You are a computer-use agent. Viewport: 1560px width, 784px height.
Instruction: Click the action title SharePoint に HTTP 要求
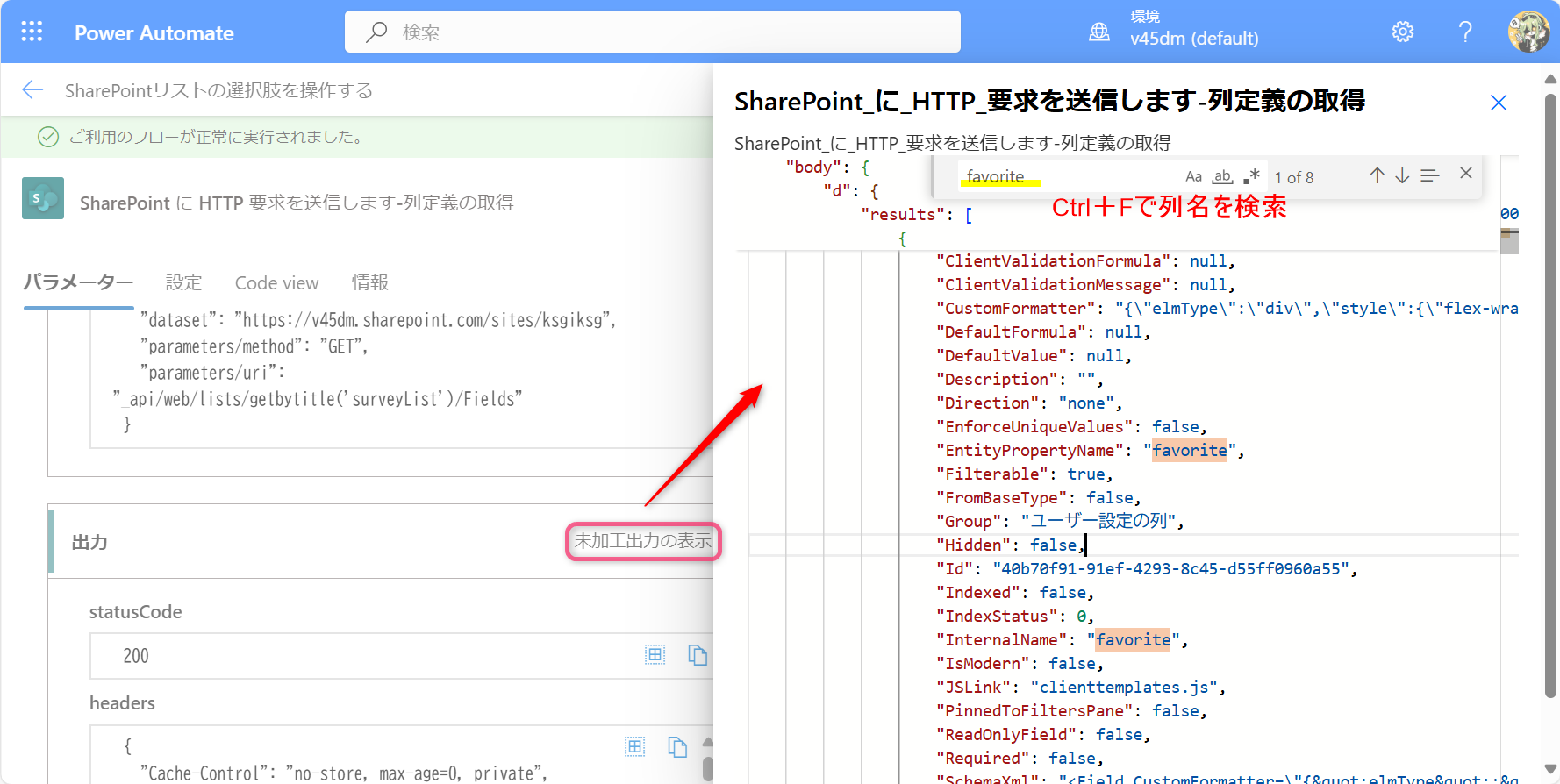tap(297, 203)
